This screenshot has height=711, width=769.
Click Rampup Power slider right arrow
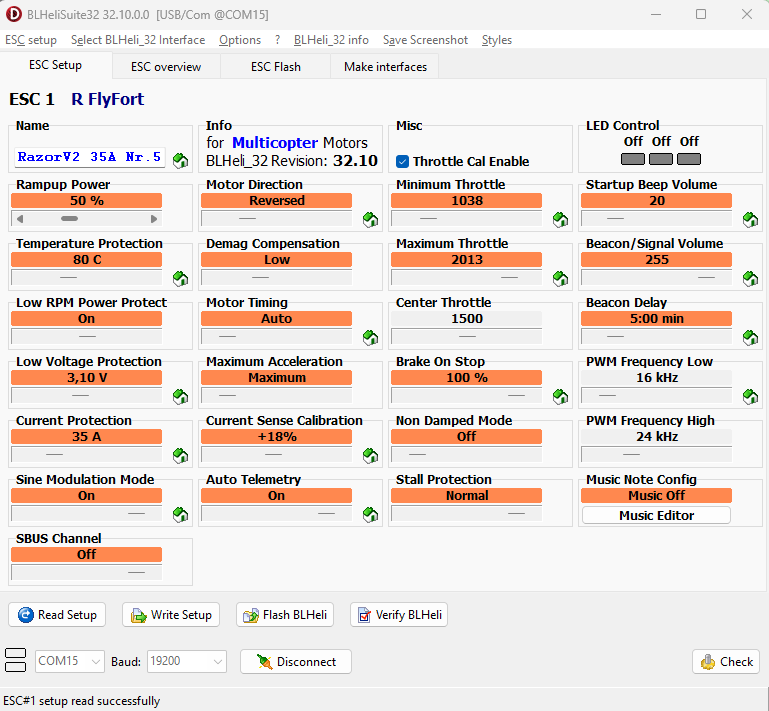(x=154, y=219)
